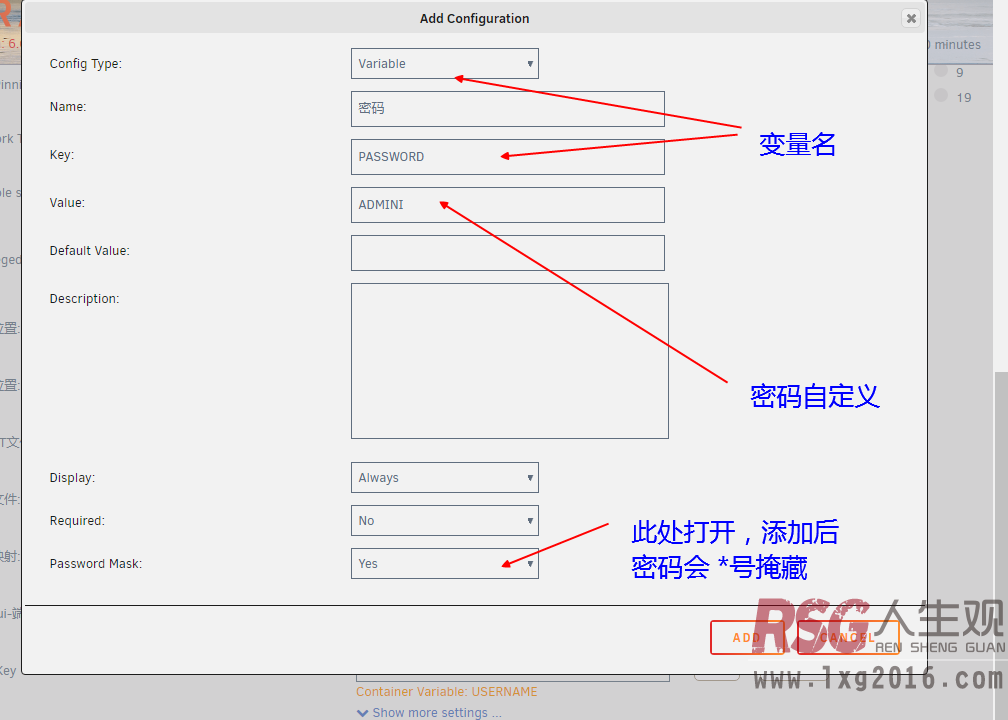The height and width of the screenshot is (720, 1008).
Task: Click the Display label text
Action: (72, 478)
